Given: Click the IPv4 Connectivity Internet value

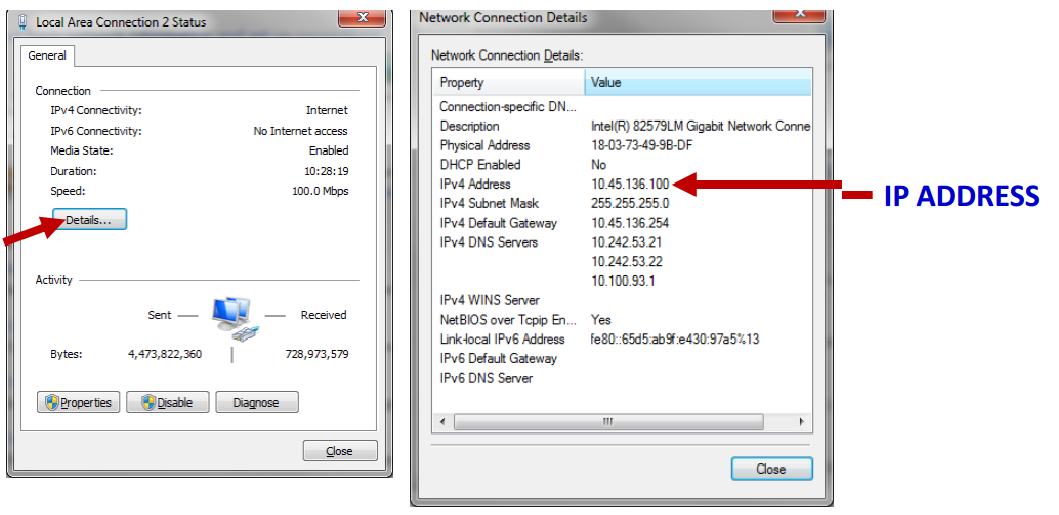Looking at the screenshot, I should coord(327,110).
